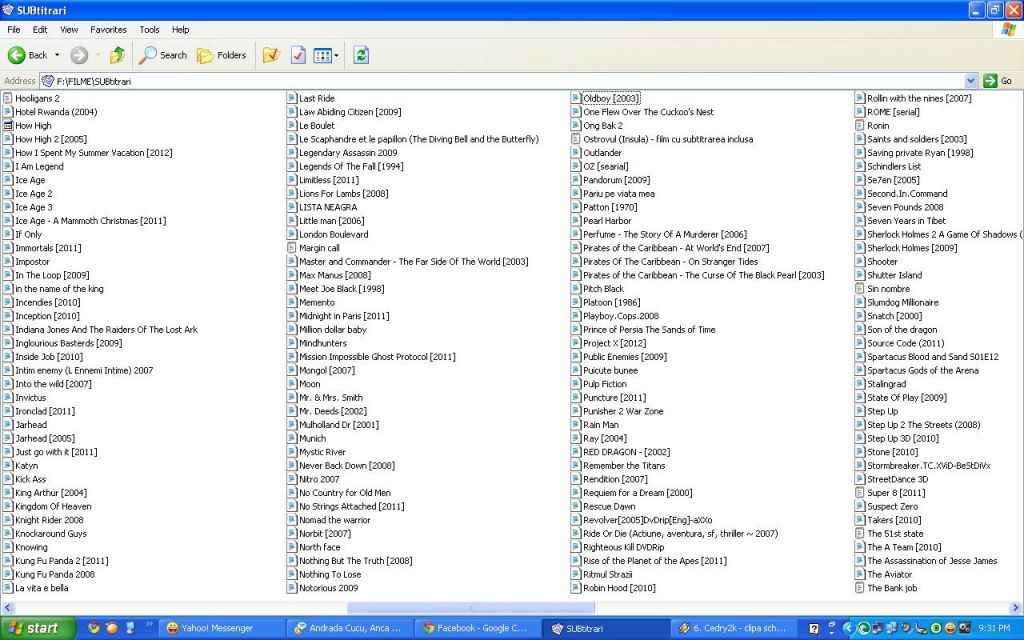Toggle the Folders tree pane

(222, 56)
